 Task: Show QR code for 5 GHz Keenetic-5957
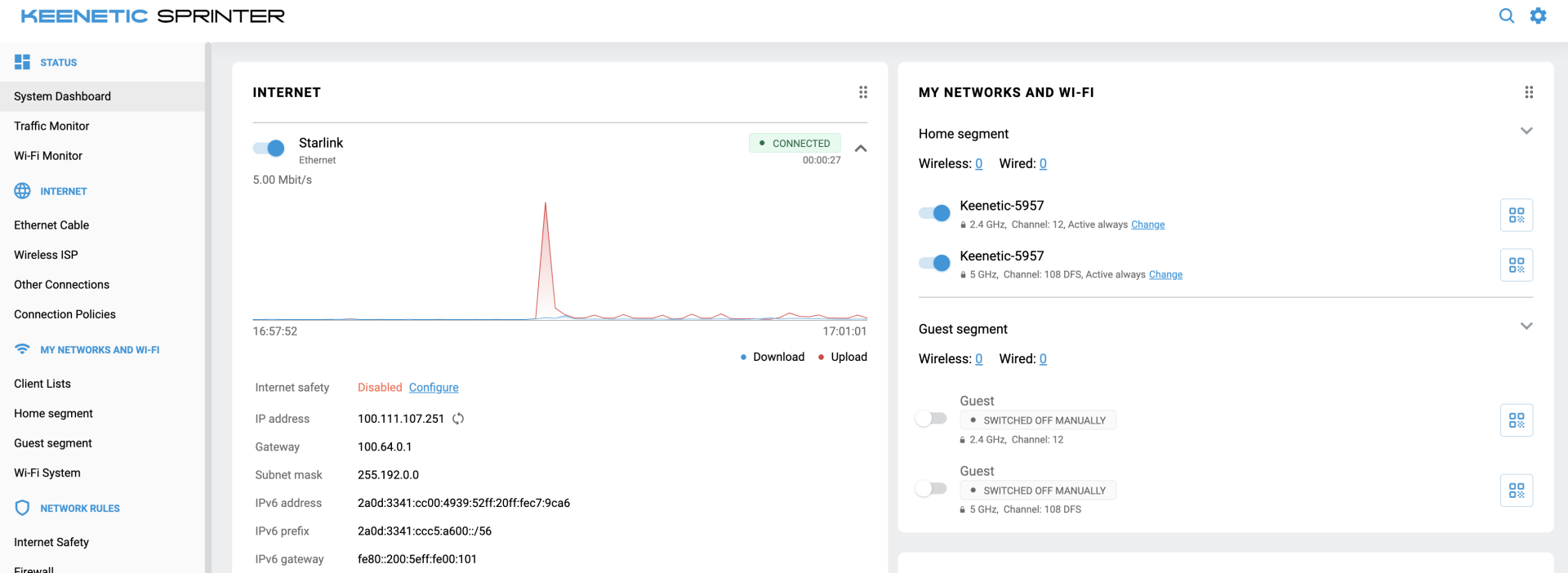1516,265
